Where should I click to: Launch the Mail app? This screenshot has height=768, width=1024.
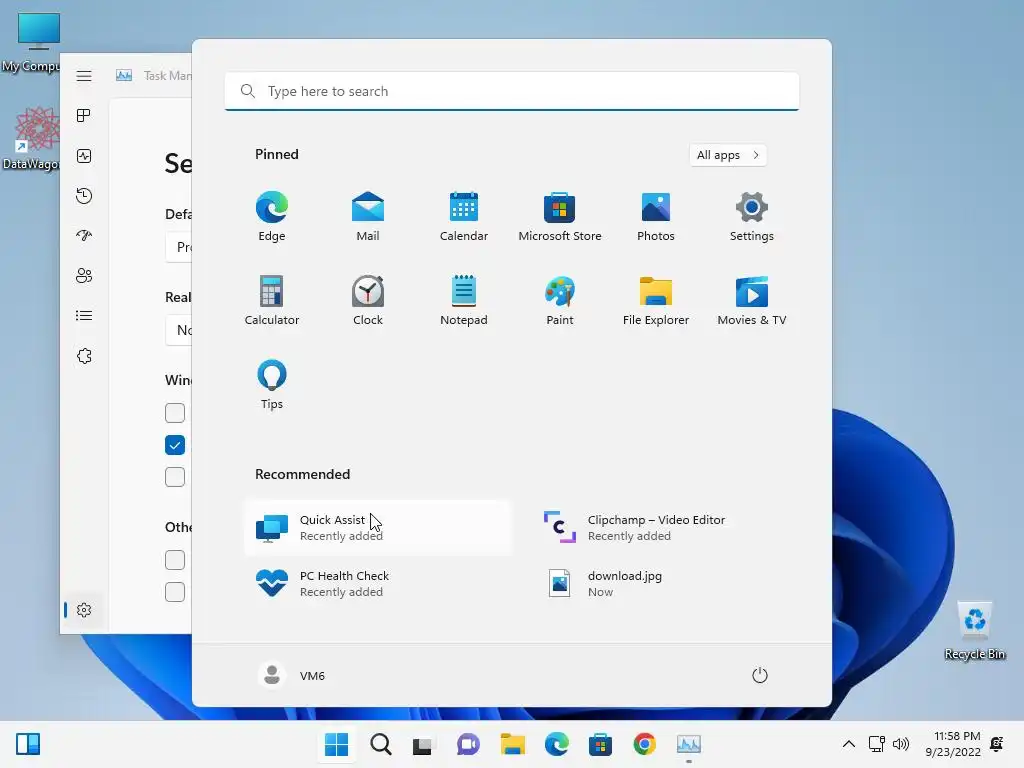click(x=368, y=217)
